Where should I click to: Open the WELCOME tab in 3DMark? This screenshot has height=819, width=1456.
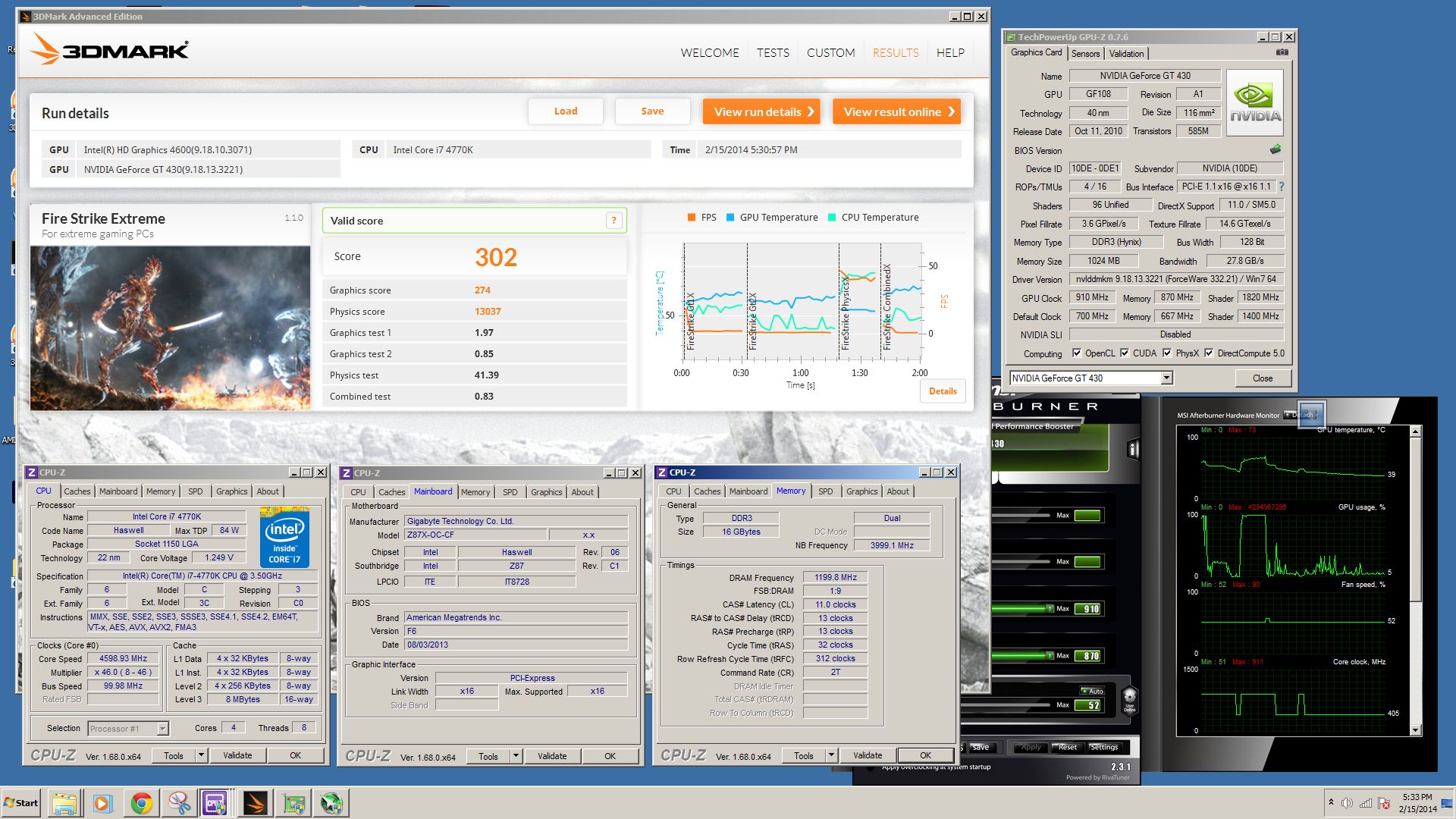(710, 52)
